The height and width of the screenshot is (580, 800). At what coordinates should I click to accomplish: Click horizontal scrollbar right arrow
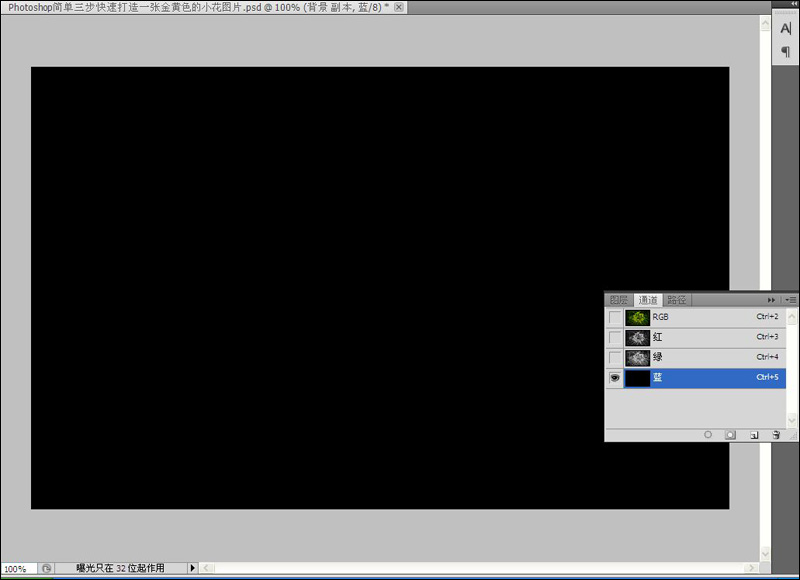click(752, 568)
